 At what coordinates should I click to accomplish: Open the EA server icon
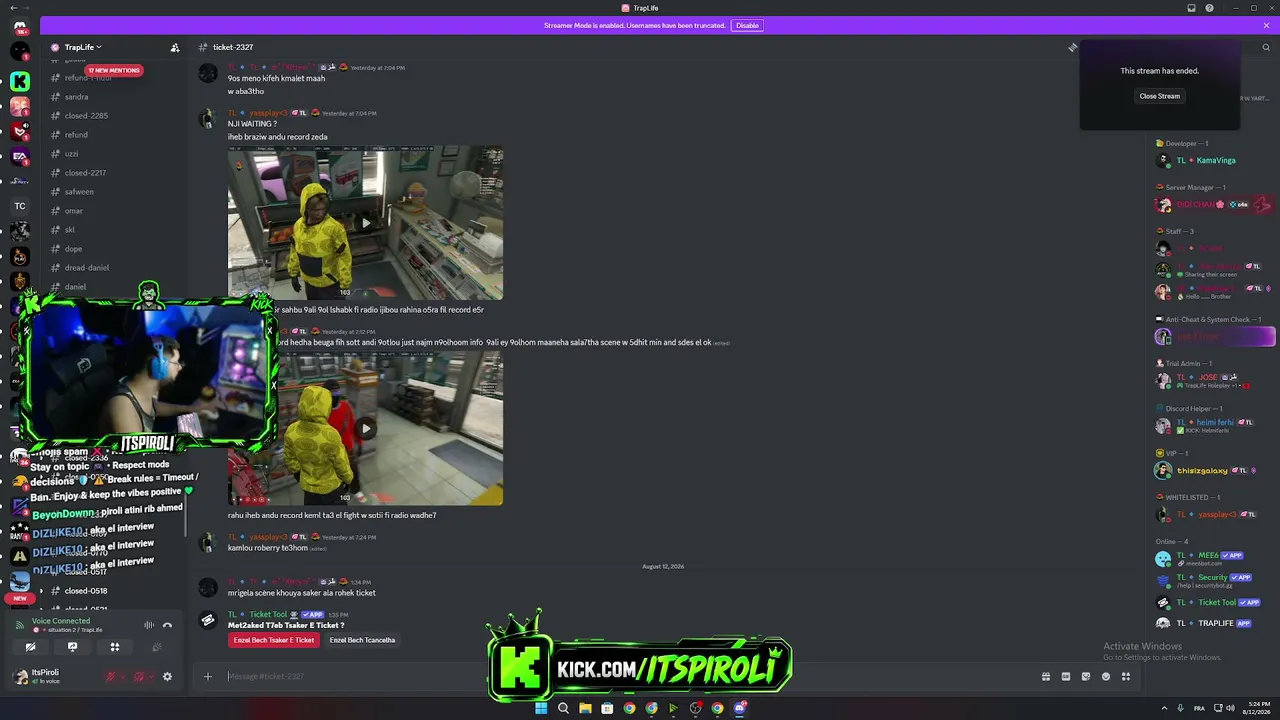tap(20, 156)
